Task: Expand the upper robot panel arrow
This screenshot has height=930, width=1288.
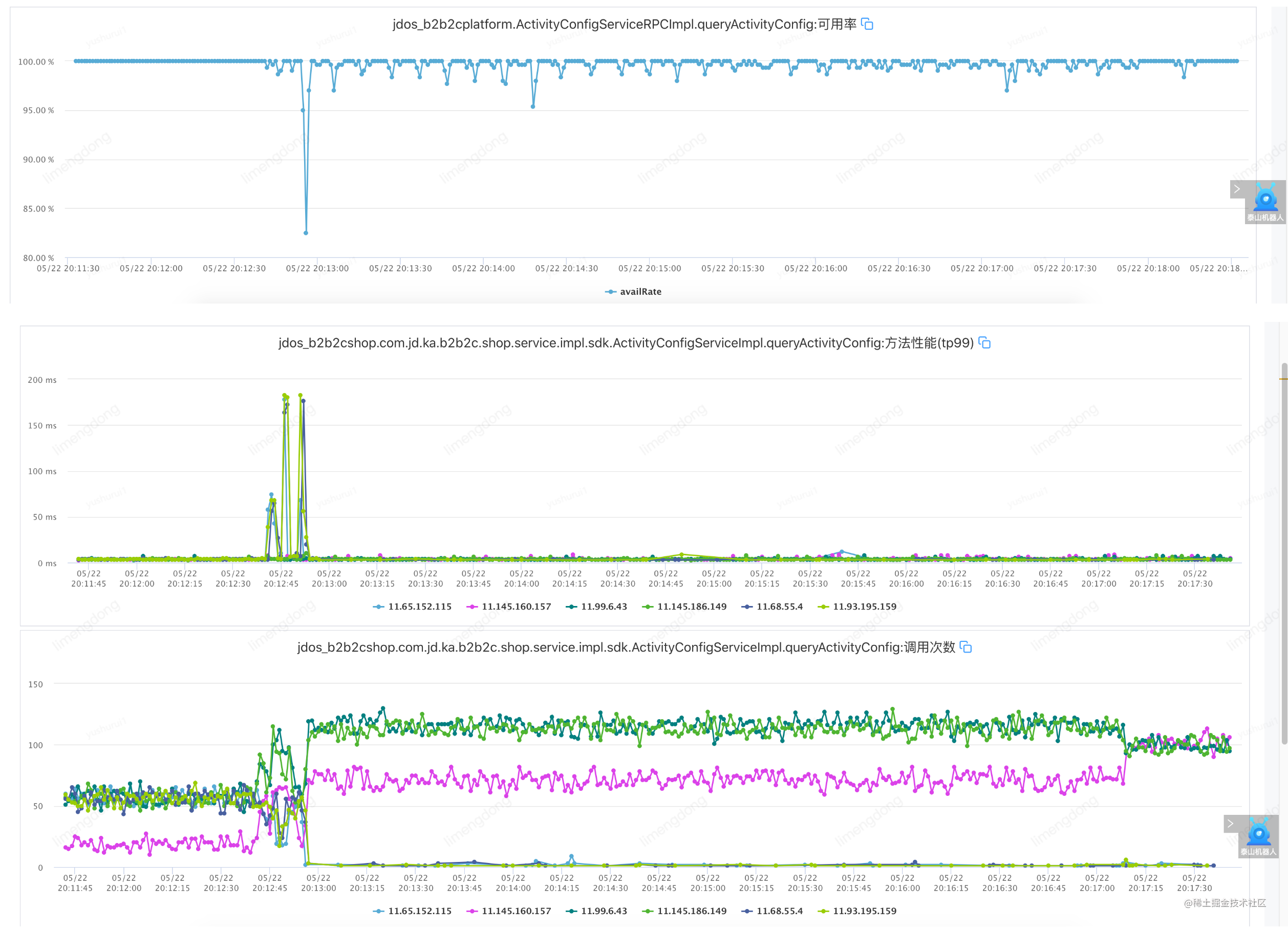Action: click(x=1237, y=189)
